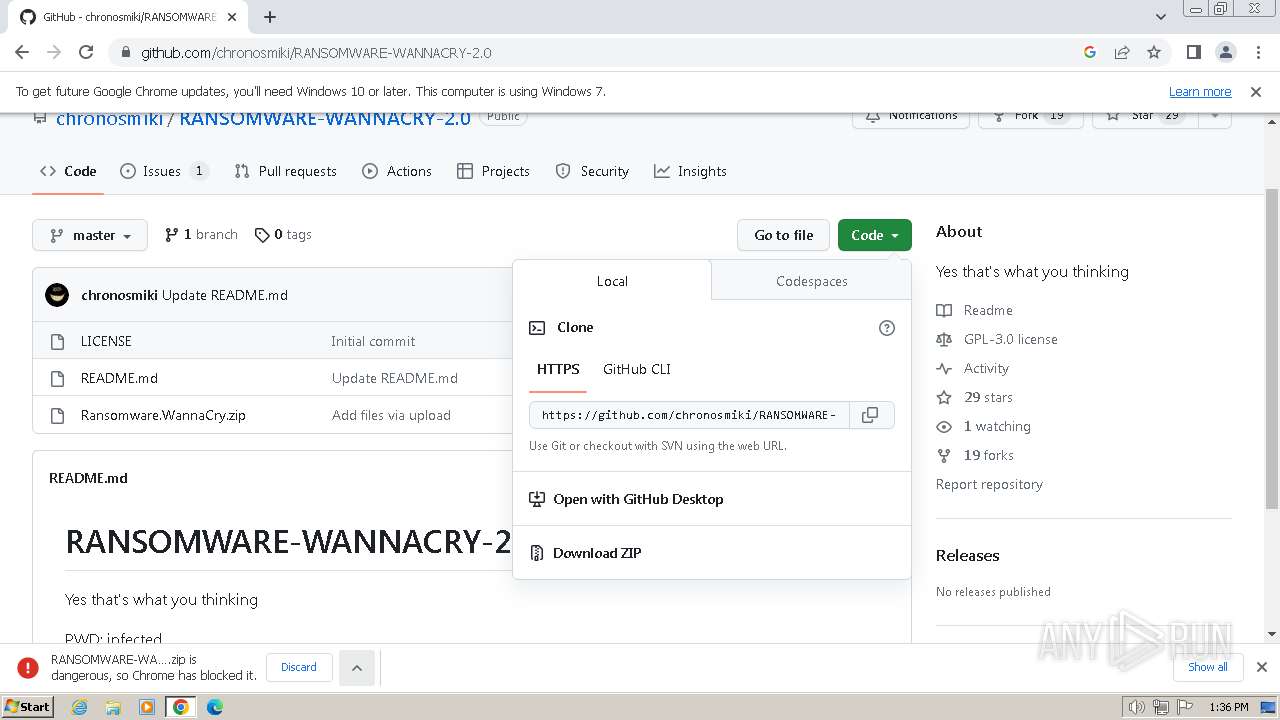Open the Security repository tab
The height and width of the screenshot is (720, 1280).
click(x=592, y=171)
